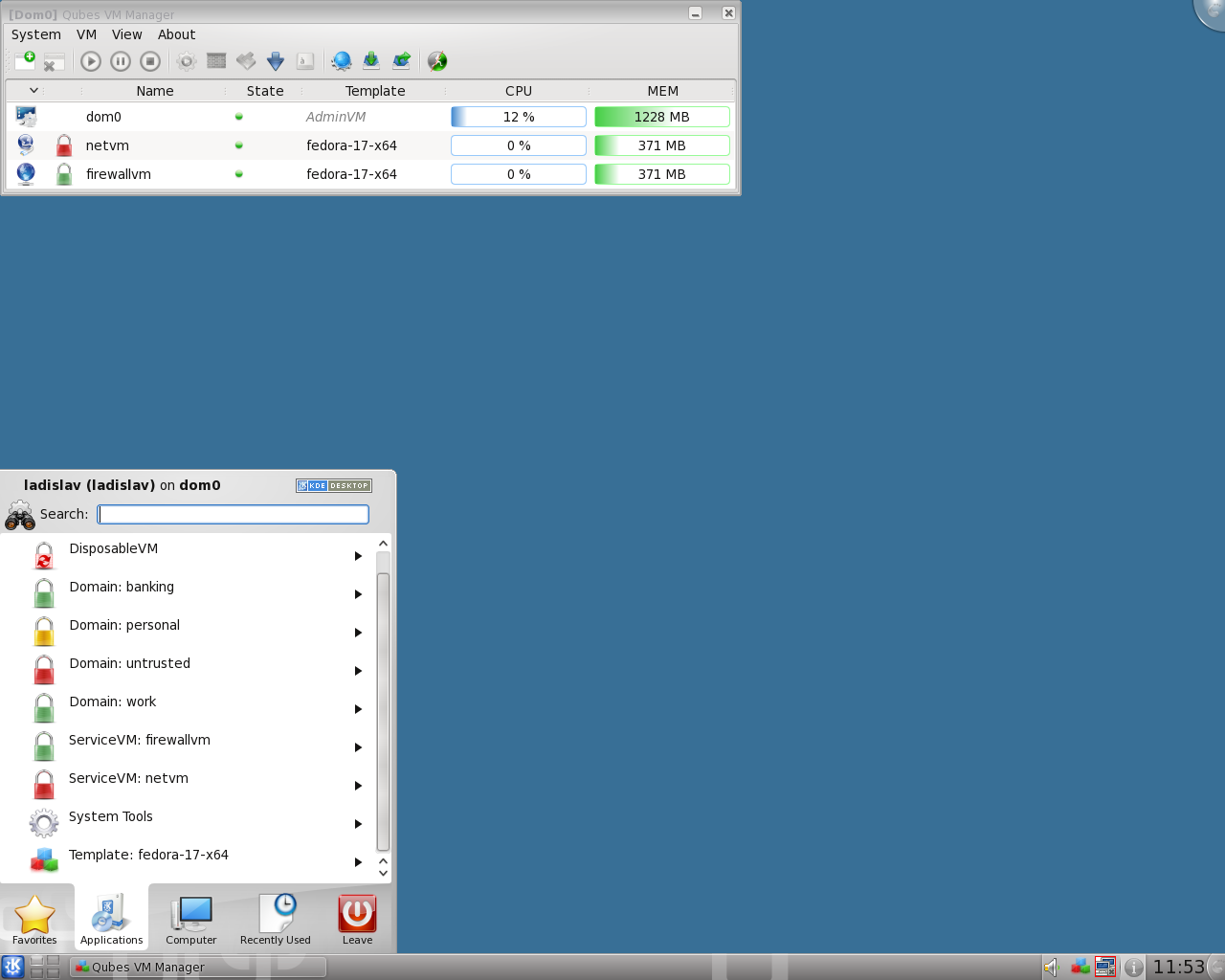Shutdown the VM using the stop icon

pyautogui.click(x=150, y=60)
